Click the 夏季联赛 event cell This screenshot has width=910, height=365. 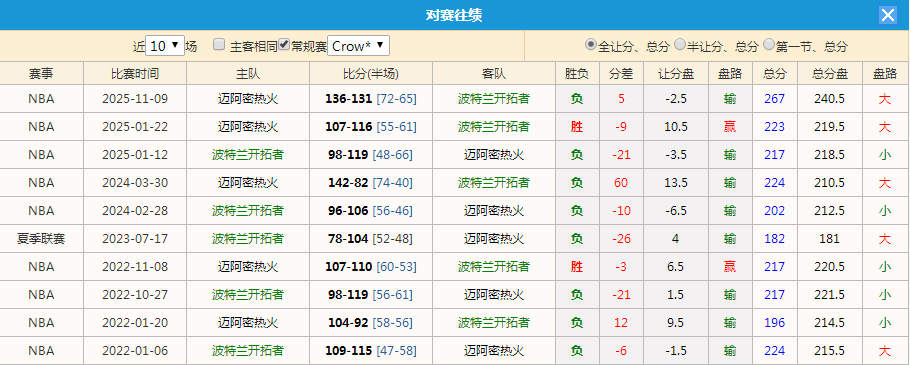coord(41,238)
